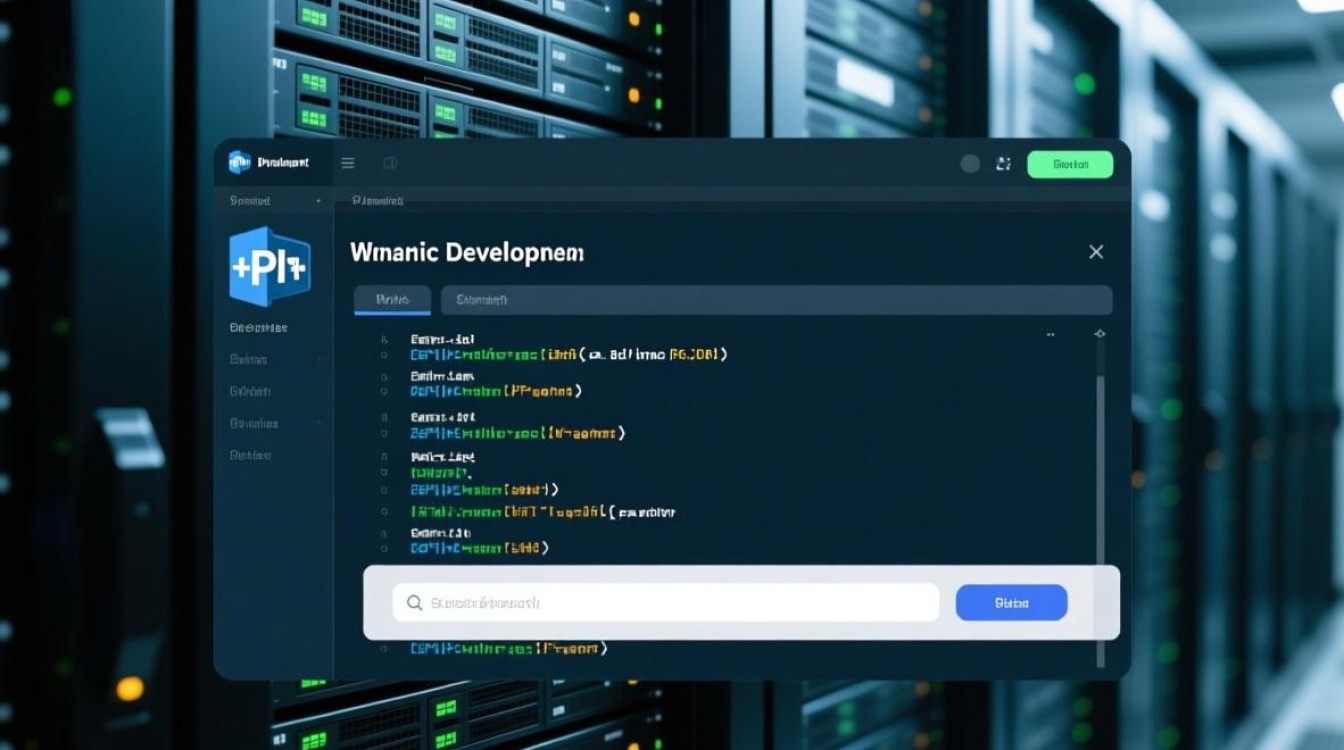This screenshot has width=1344, height=750.
Task: Select the first code line ending in yellow text
Action: point(568,354)
